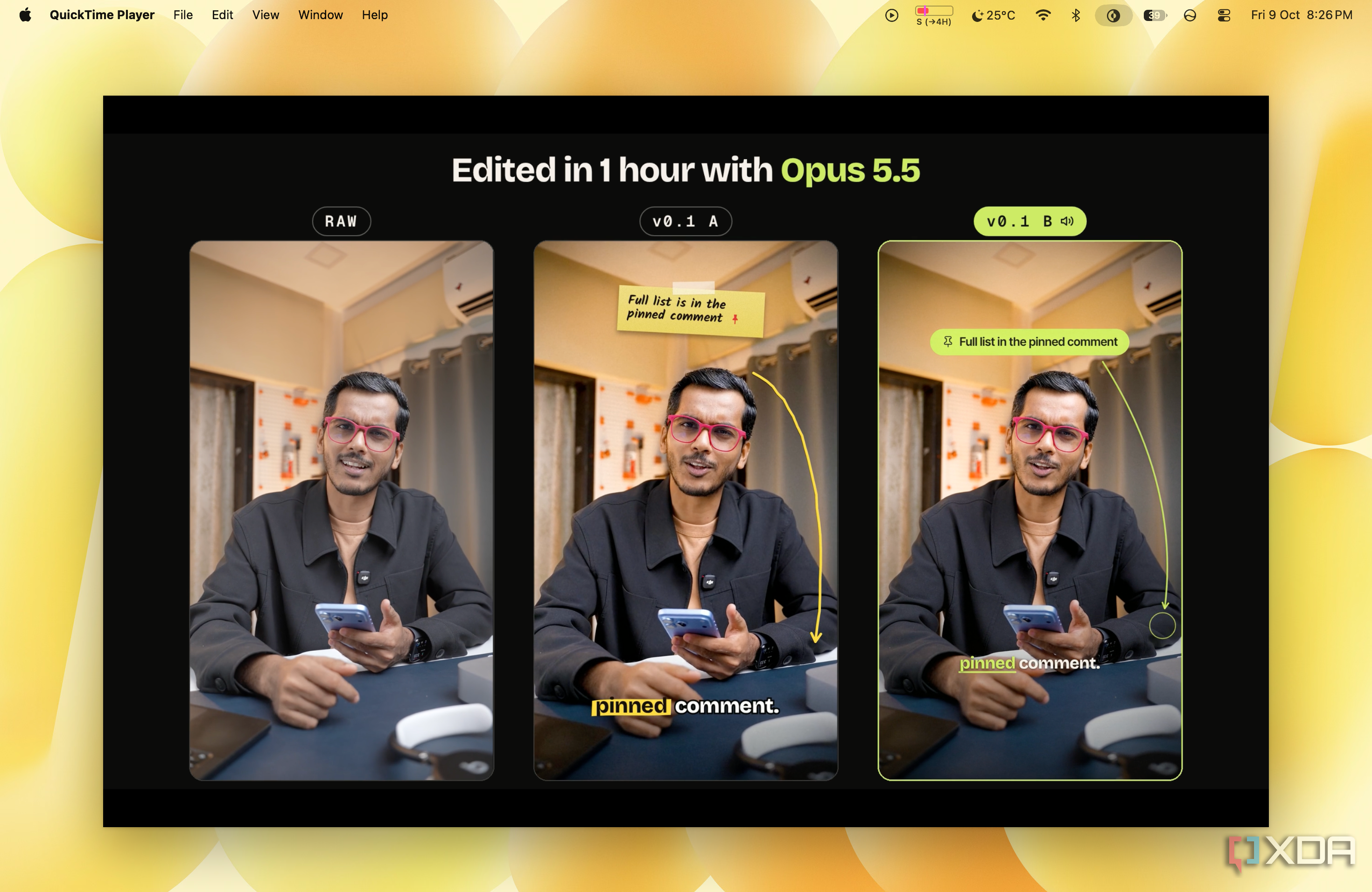This screenshot has height=892, width=1372.
Task: Click the play circle menu bar icon
Action: [x=891, y=15]
